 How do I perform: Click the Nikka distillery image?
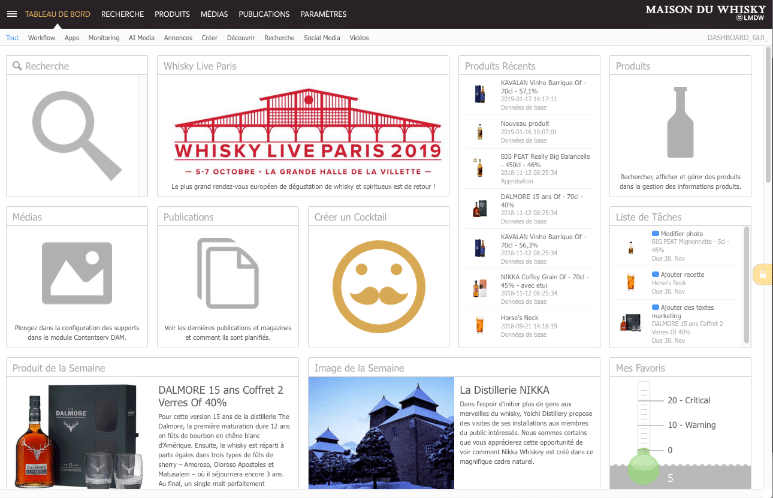(381, 433)
